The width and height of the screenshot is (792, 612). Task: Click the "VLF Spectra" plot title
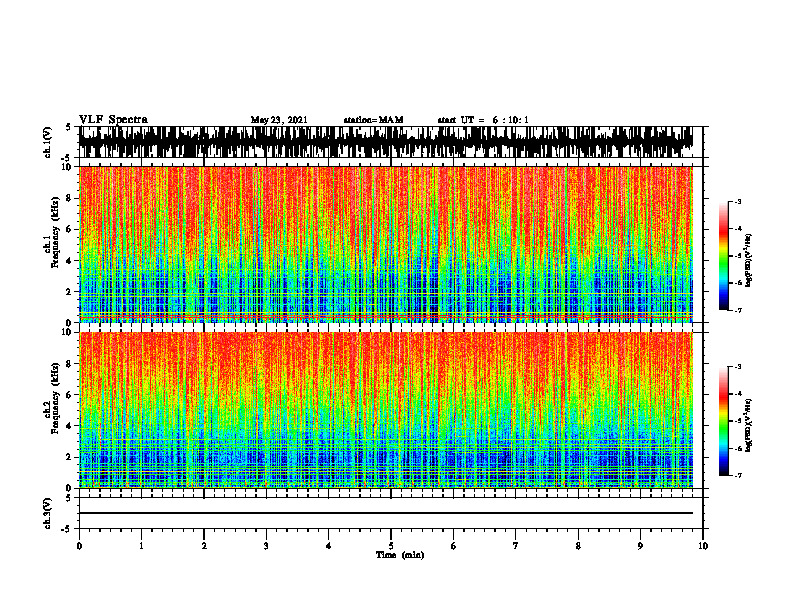click(113, 119)
